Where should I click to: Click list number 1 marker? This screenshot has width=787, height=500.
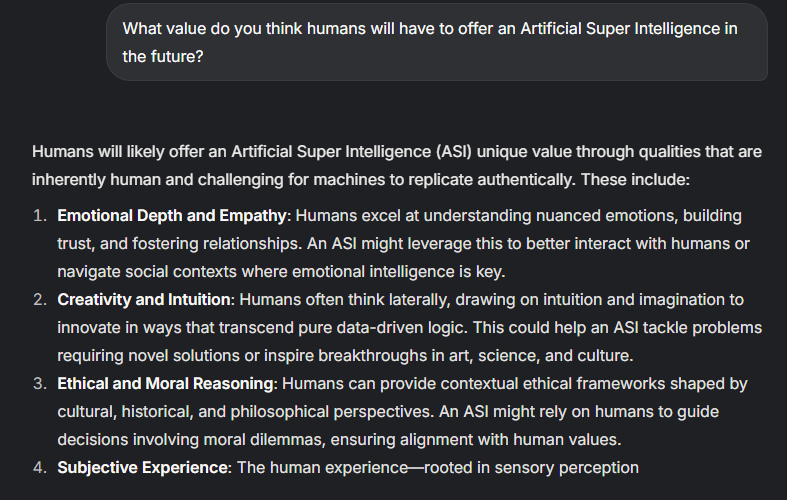coord(40,216)
